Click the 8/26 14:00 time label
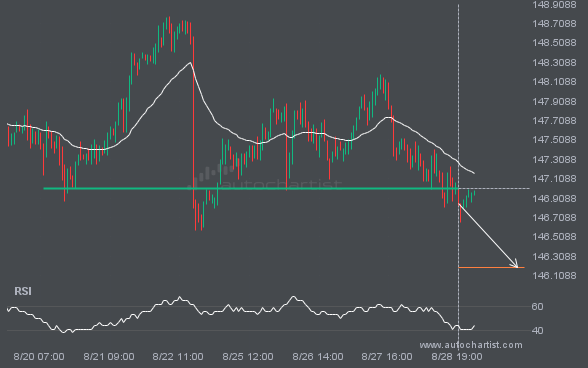The width and height of the screenshot is (588, 368). pyautogui.click(x=318, y=357)
